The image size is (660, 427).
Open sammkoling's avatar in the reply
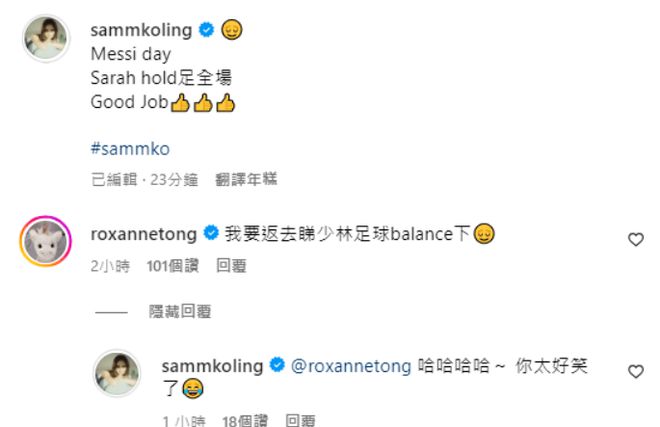pyautogui.click(x=118, y=372)
